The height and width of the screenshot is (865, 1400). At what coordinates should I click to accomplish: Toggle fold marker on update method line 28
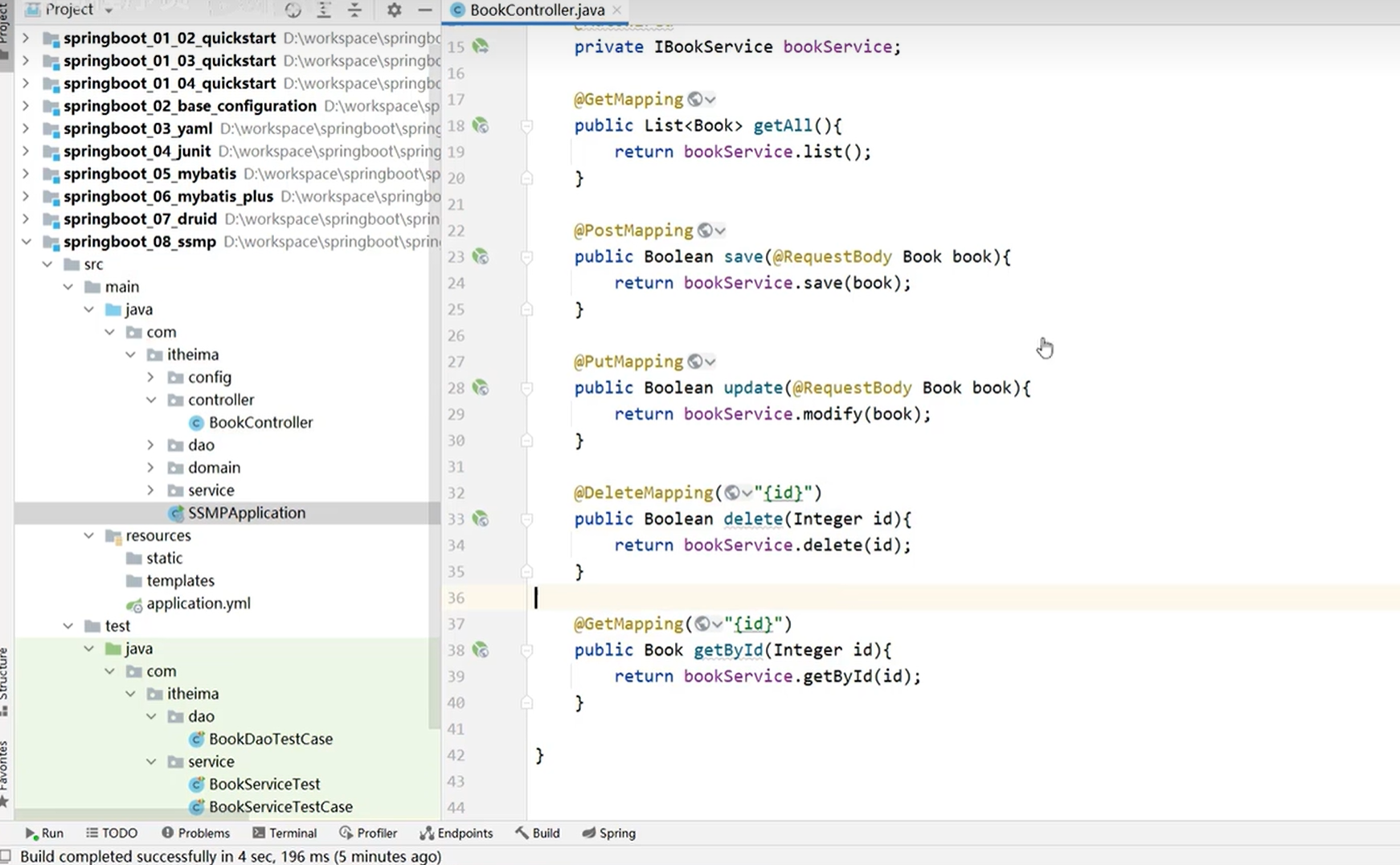(526, 387)
